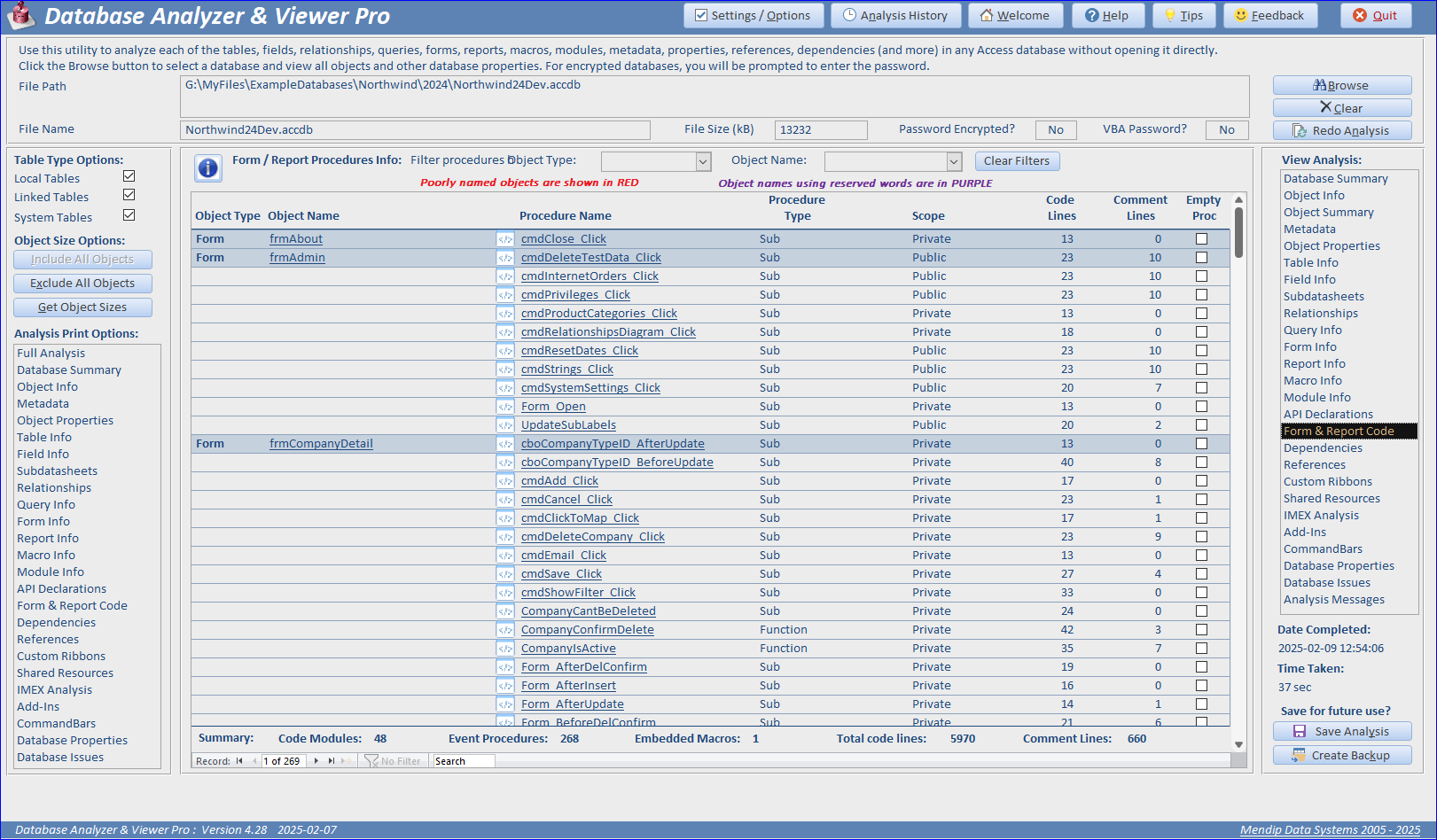Click the File Name field Northwind24Dev.accdb
This screenshot has width=1437, height=840.
tap(415, 130)
